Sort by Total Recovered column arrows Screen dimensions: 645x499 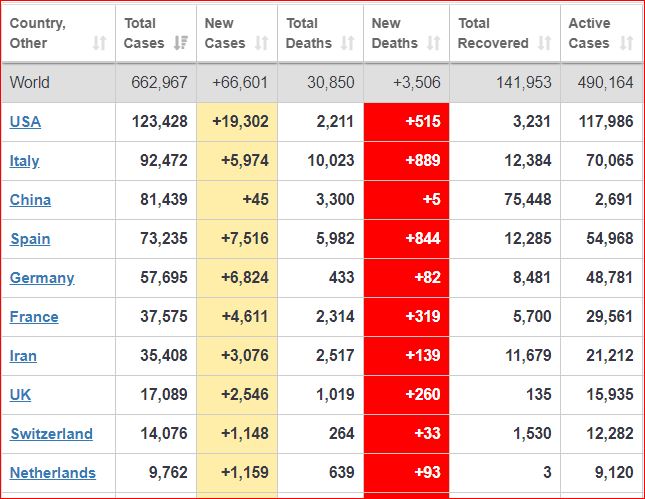(x=544, y=43)
